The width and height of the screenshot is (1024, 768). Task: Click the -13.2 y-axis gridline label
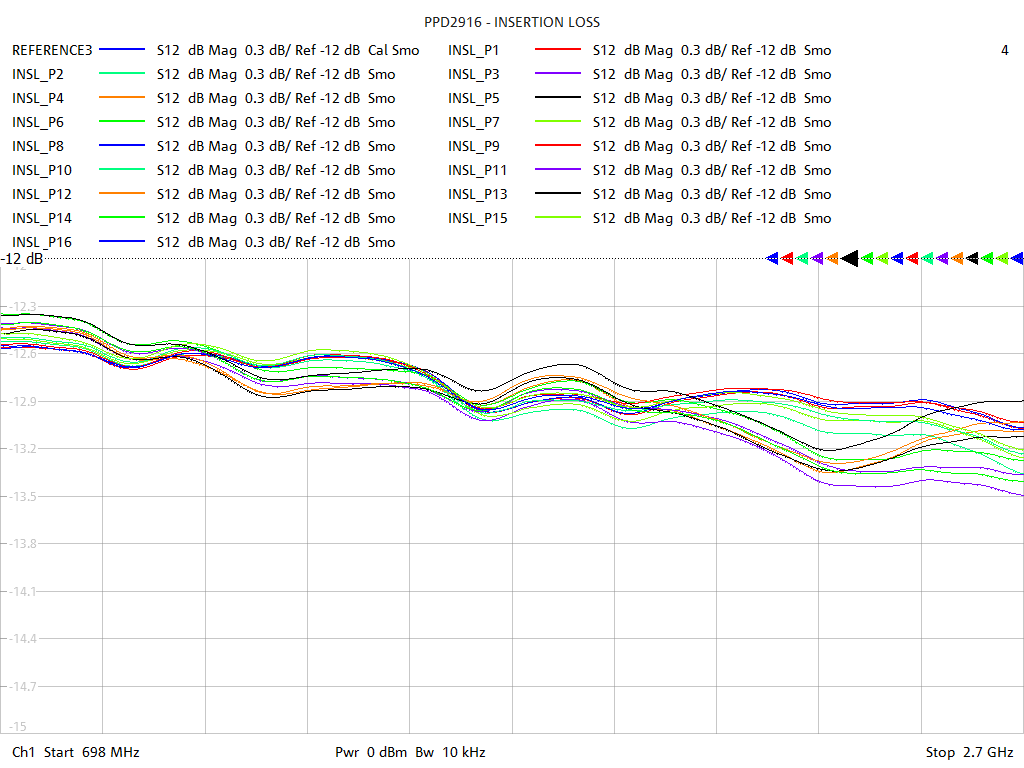click(24, 449)
